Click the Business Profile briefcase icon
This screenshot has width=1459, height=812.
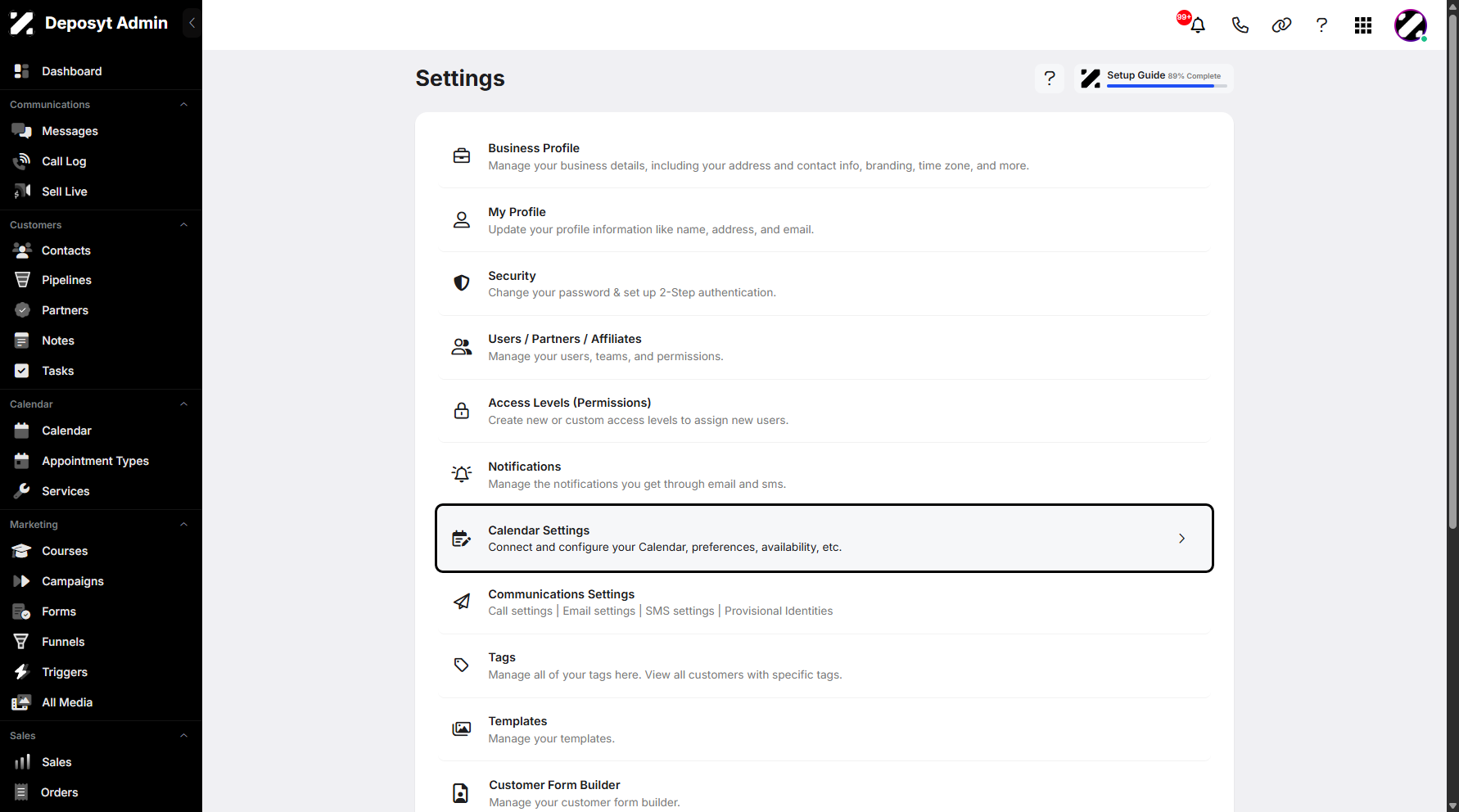462,156
